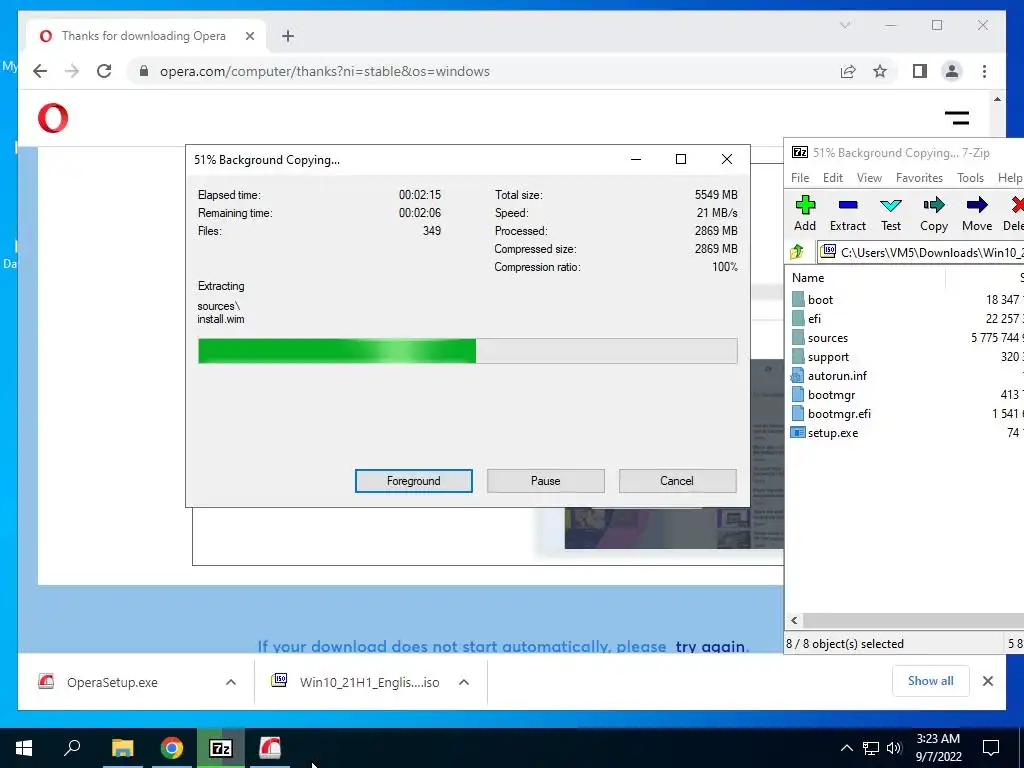Click the green extraction progress bar
The image size is (1024, 768).
pos(468,351)
